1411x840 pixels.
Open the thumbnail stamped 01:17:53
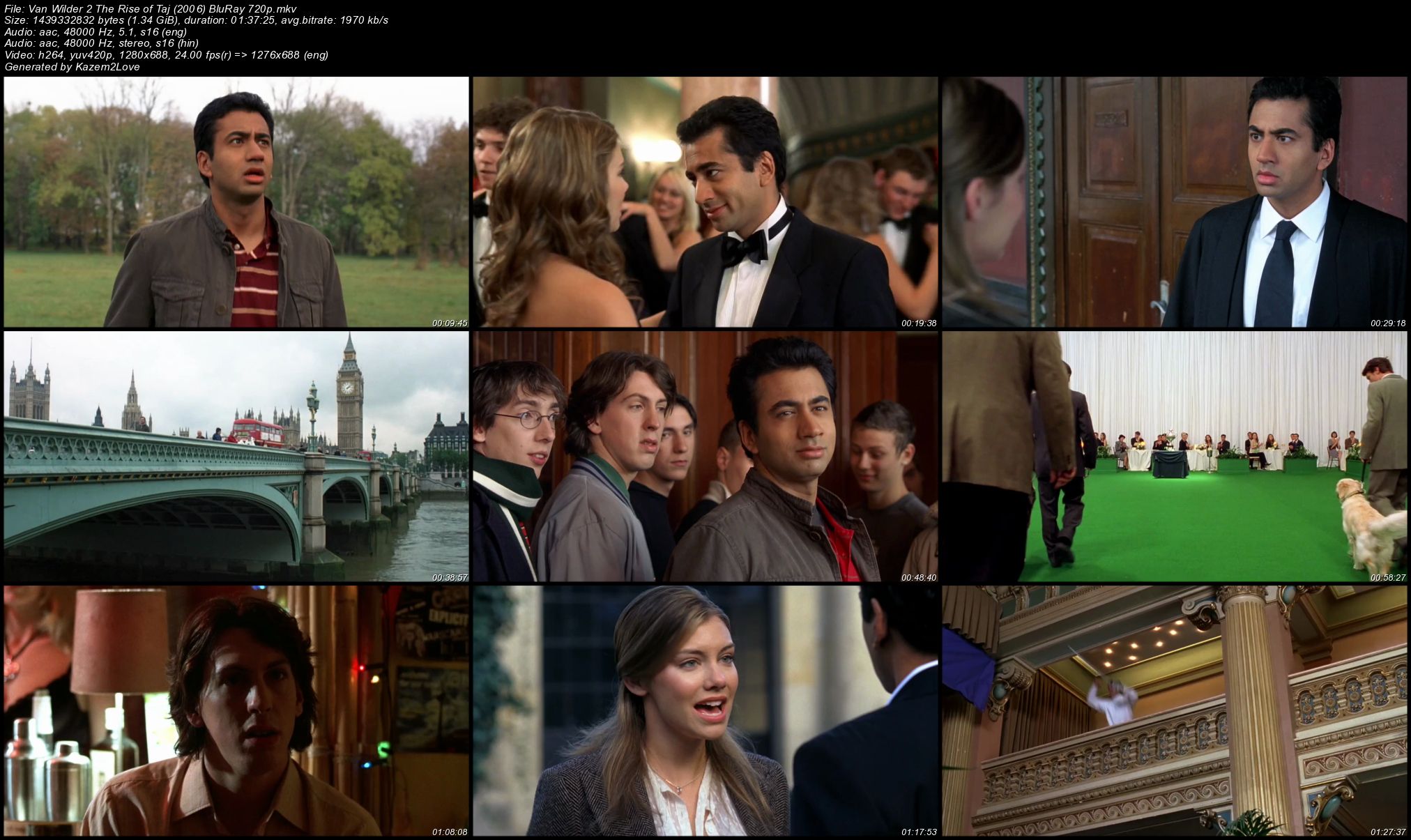pos(705,711)
